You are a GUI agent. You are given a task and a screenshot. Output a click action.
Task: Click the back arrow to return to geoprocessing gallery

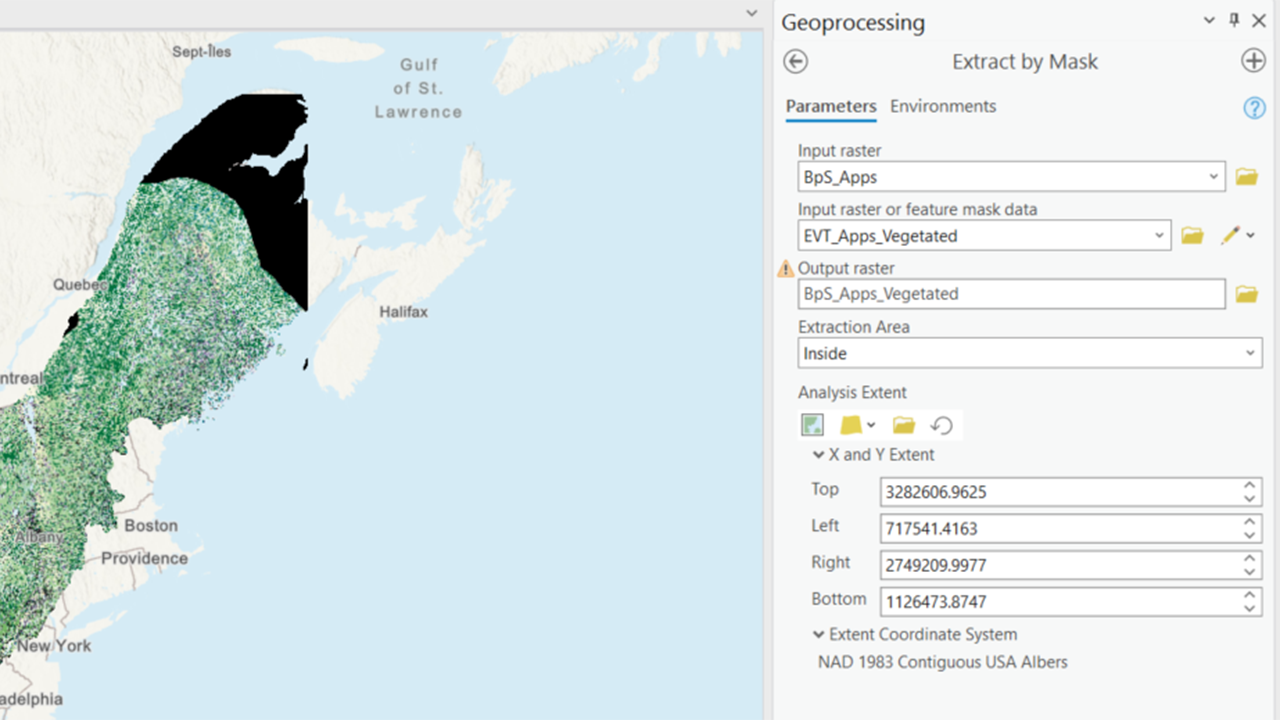coord(794,62)
